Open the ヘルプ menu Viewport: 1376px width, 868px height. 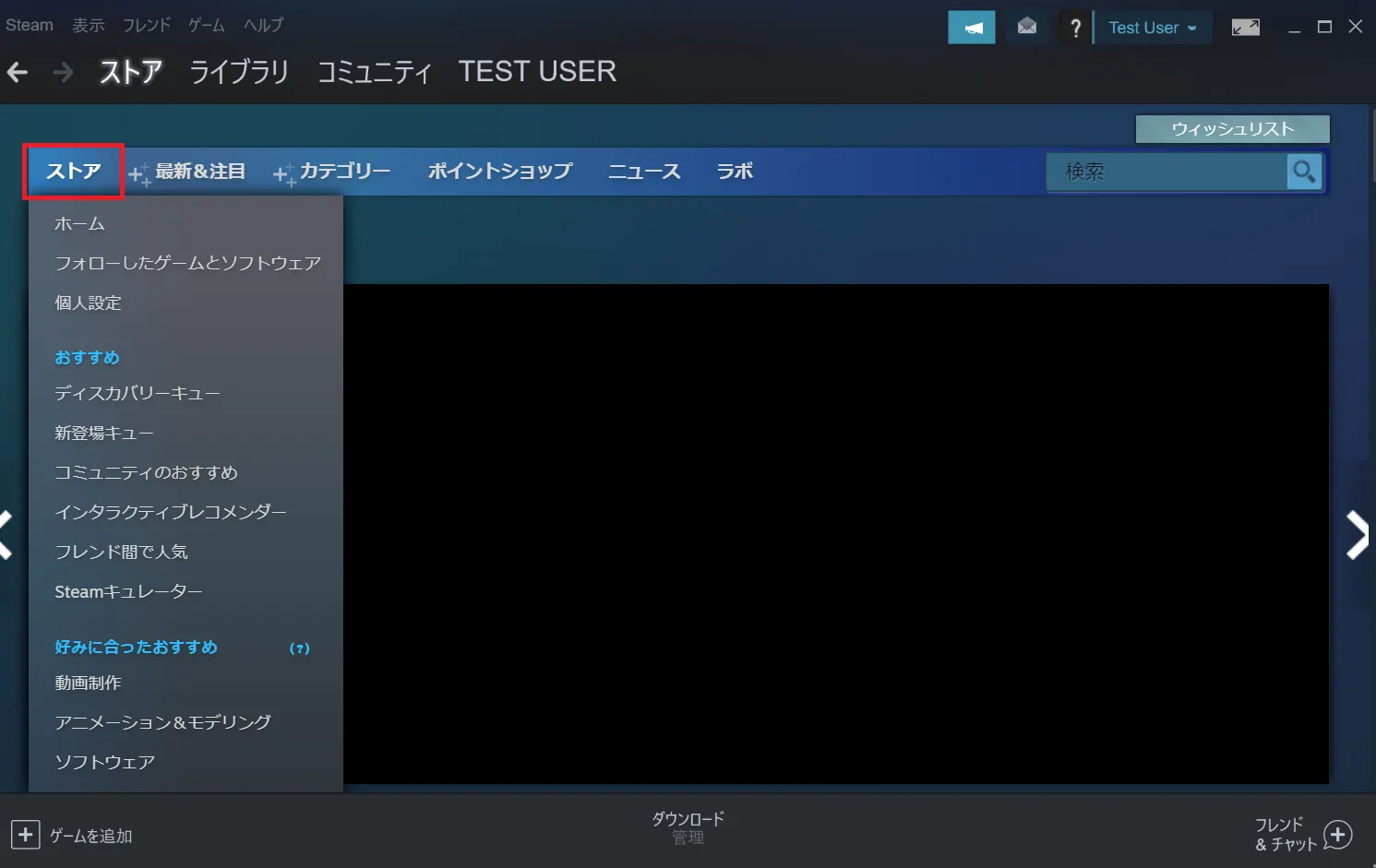[263, 25]
